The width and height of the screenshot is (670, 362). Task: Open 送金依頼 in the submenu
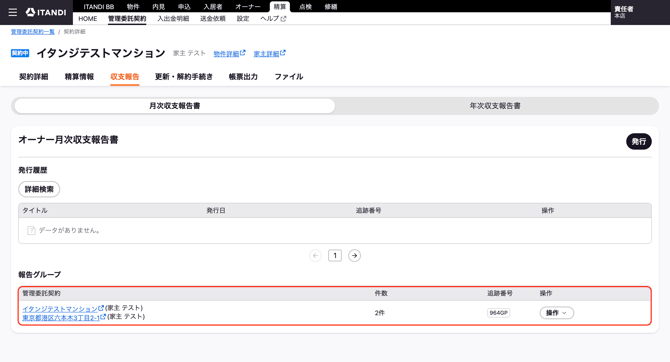click(x=213, y=18)
